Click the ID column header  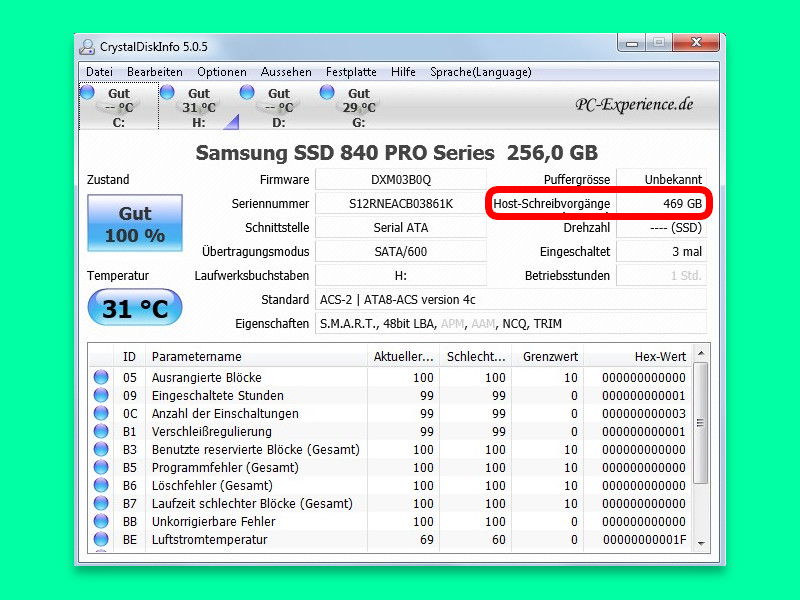(130, 357)
